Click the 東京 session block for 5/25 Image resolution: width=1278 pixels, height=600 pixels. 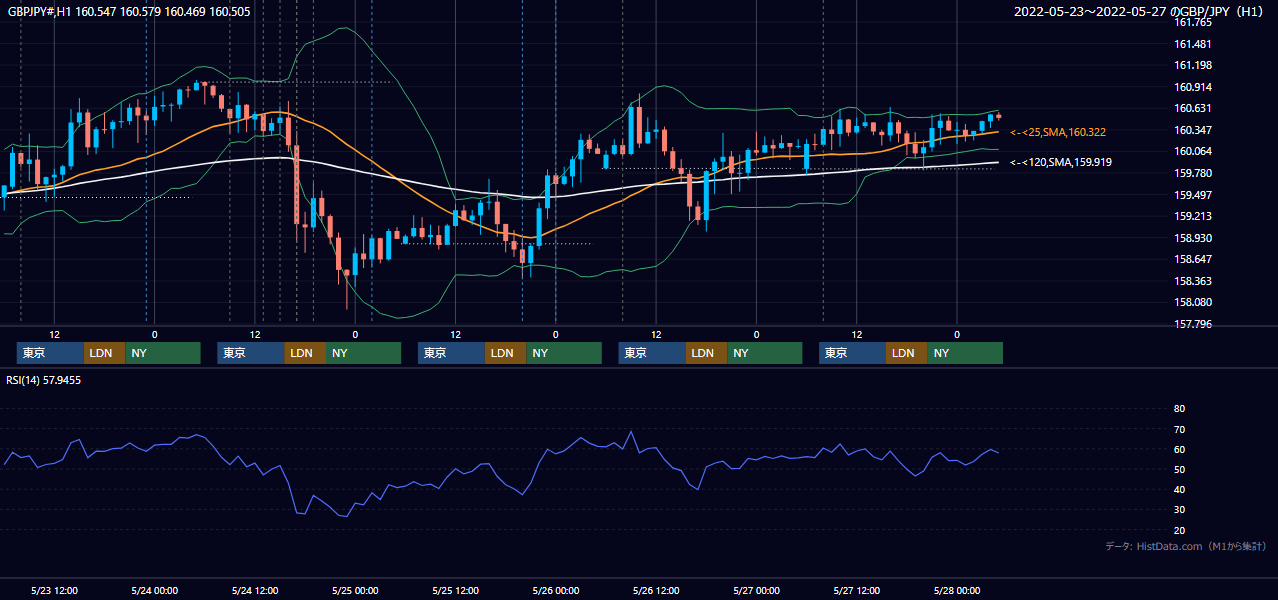pos(451,353)
